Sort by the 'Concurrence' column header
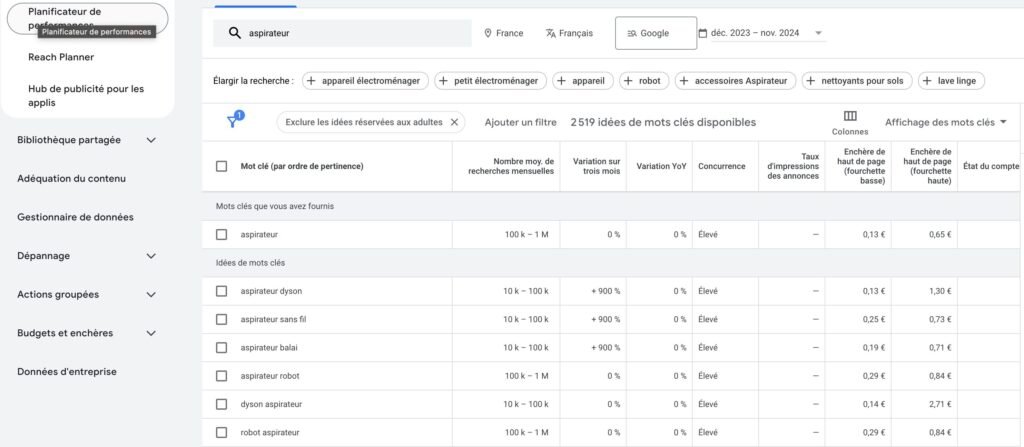The width and height of the screenshot is (1024, 447). pos(722,167)
